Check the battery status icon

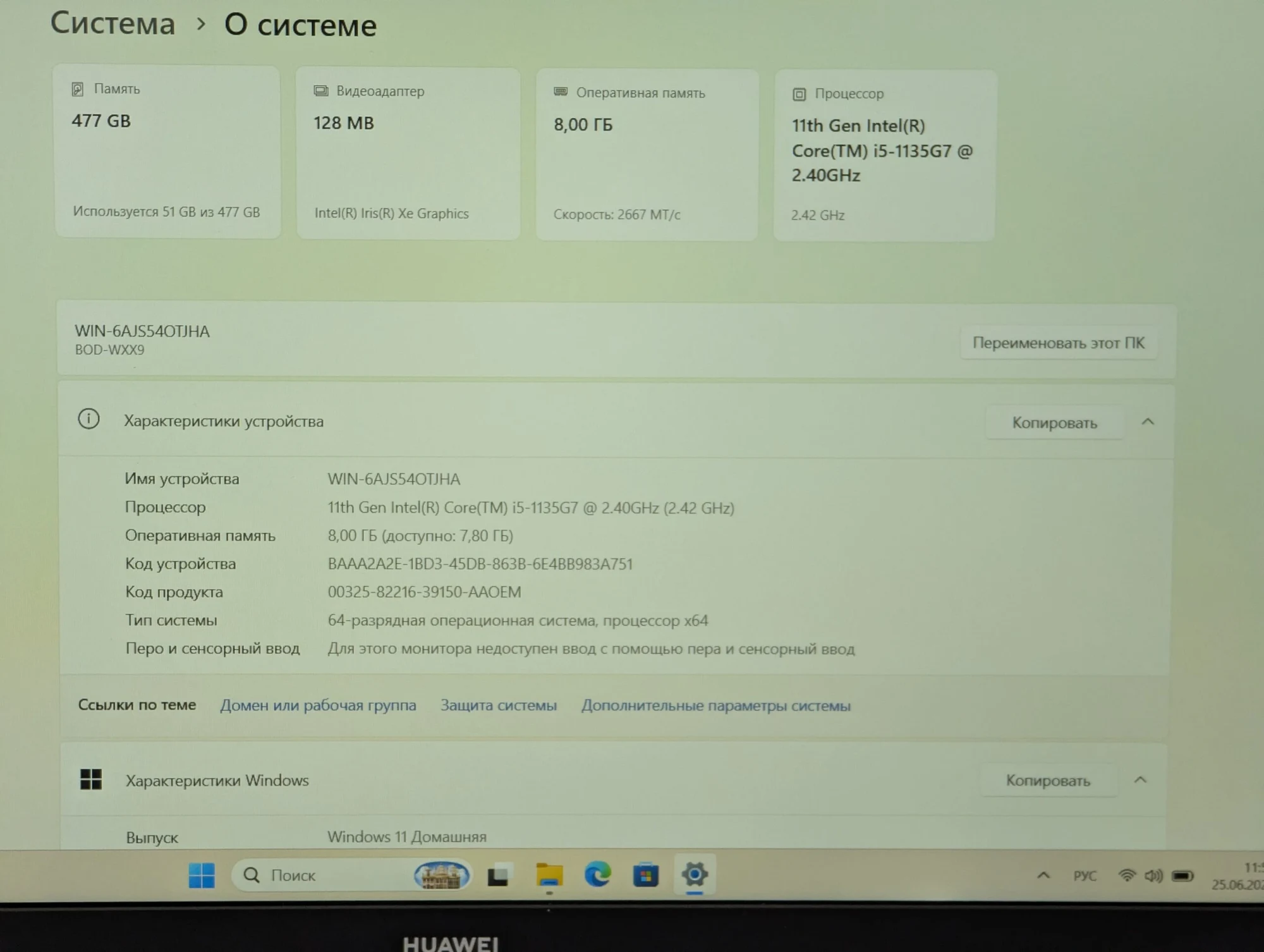tap(1182, 876)
